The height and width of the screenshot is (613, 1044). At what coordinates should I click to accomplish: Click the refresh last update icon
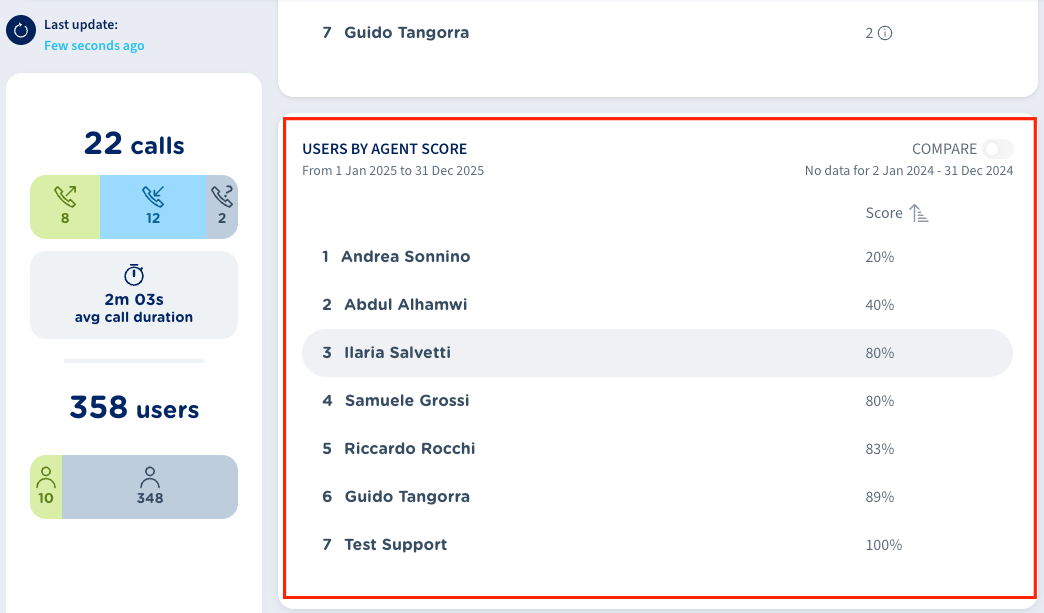point(21,31)
